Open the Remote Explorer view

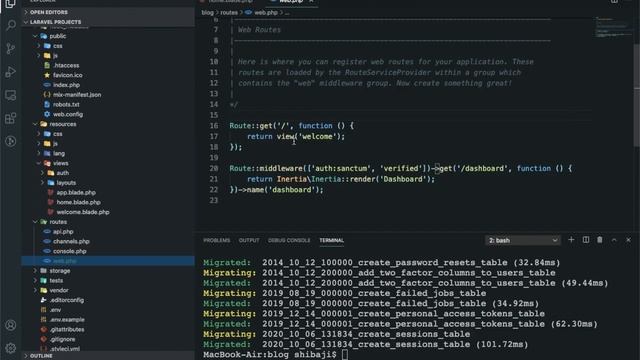(11, 95)
